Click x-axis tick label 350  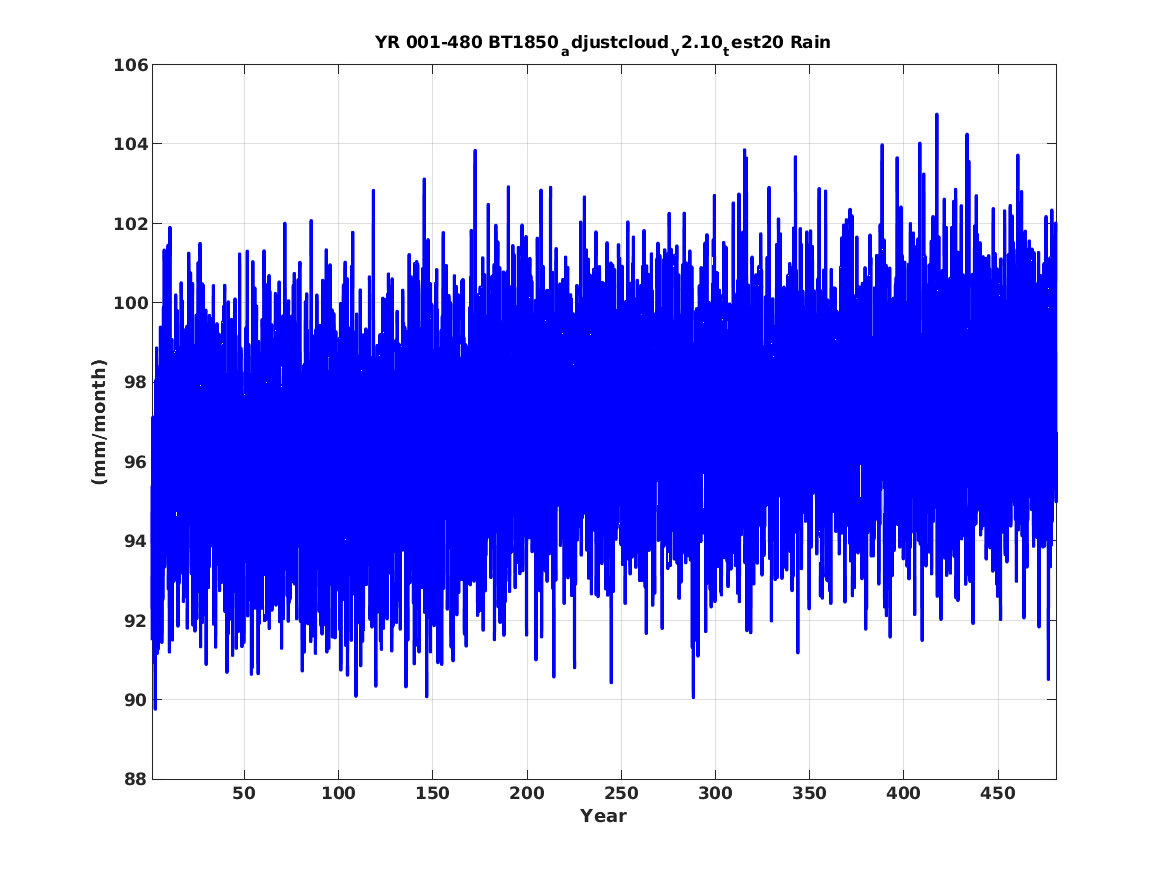(809, 793)
